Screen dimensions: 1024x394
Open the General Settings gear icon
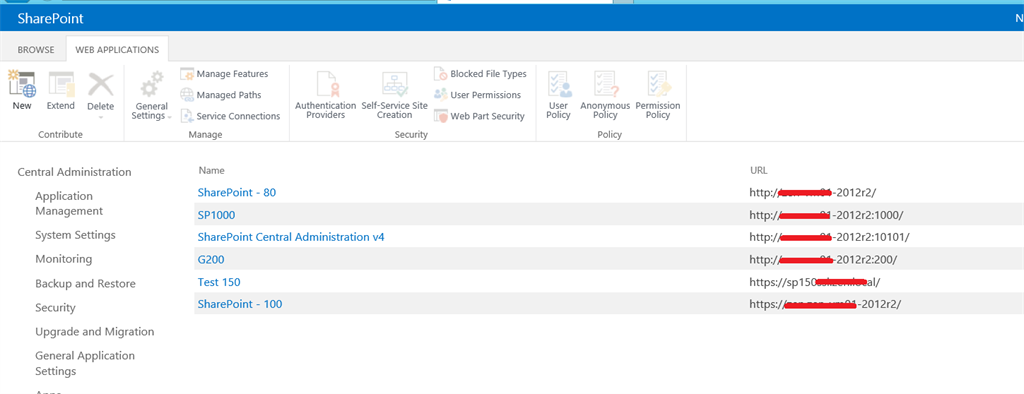click(152, 85)
